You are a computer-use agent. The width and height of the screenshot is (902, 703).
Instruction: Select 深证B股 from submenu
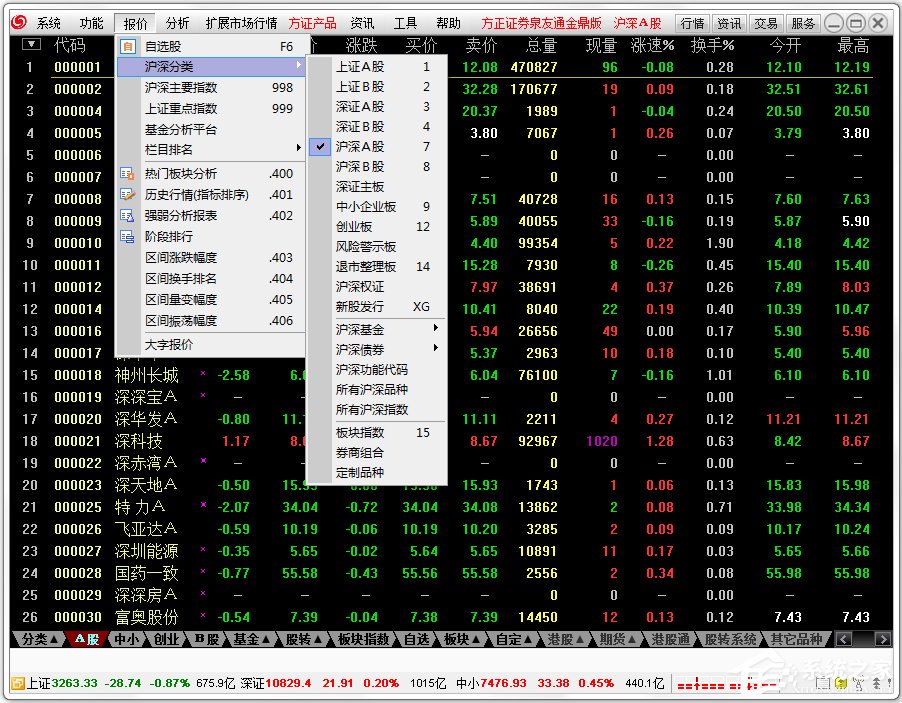pyautogui.click(x=377, y=127)
